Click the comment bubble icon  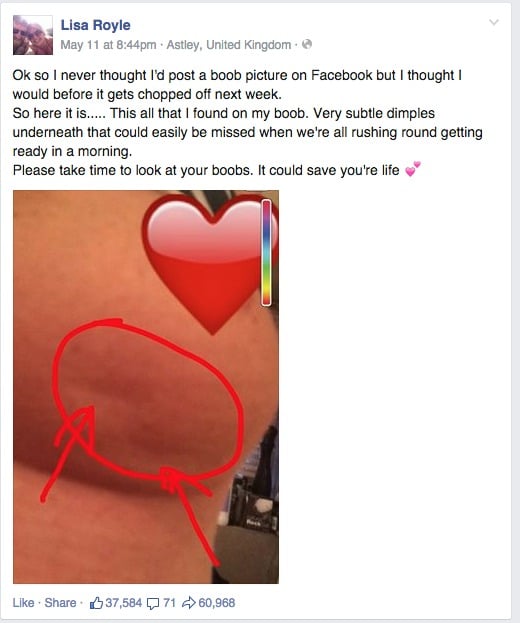point(153,604)
